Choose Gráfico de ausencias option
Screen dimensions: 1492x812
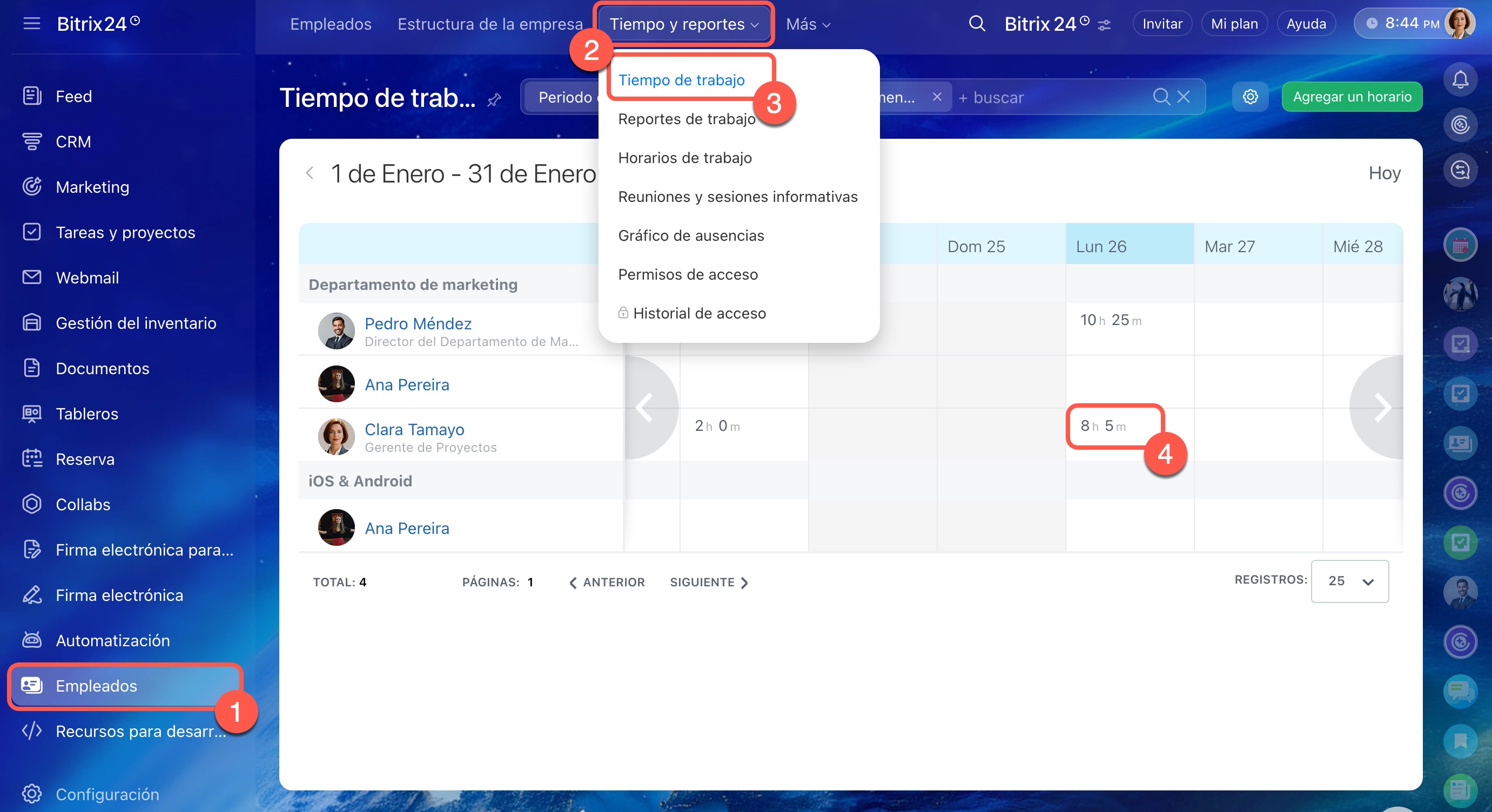coord(691,235)
